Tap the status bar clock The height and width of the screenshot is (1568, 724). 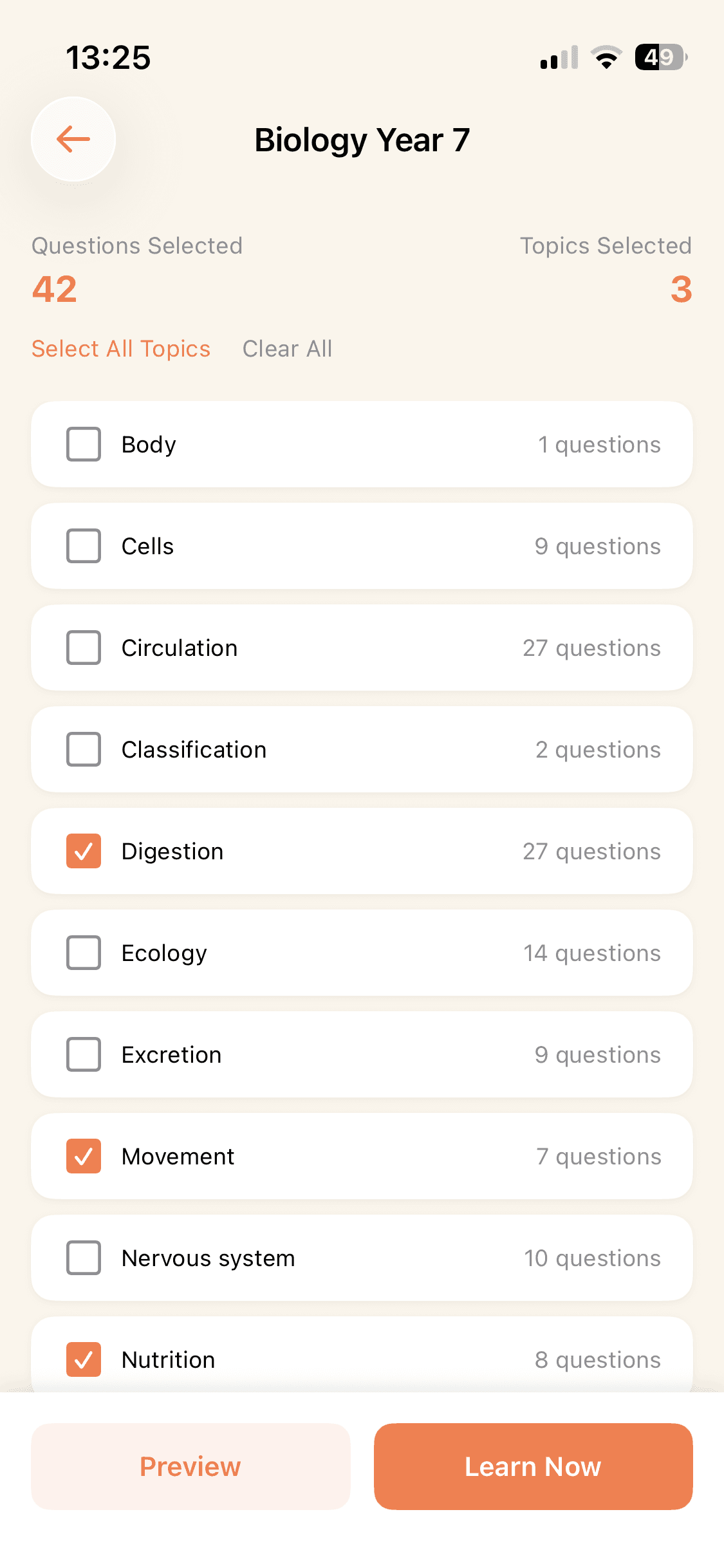click(108, 58)
